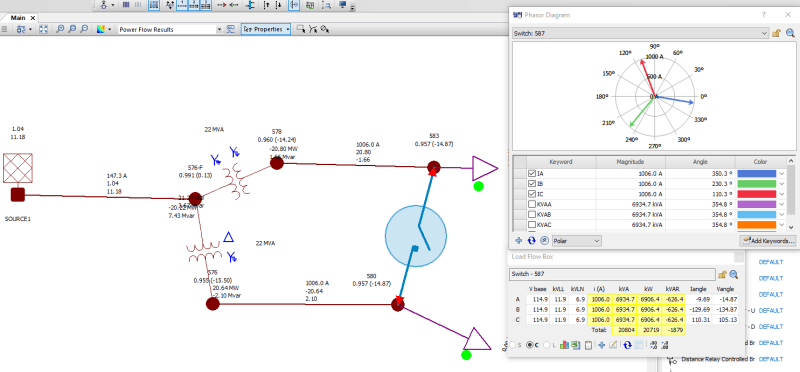
Task: Click the display layer 2 toolbar icon
Action: 194,5
